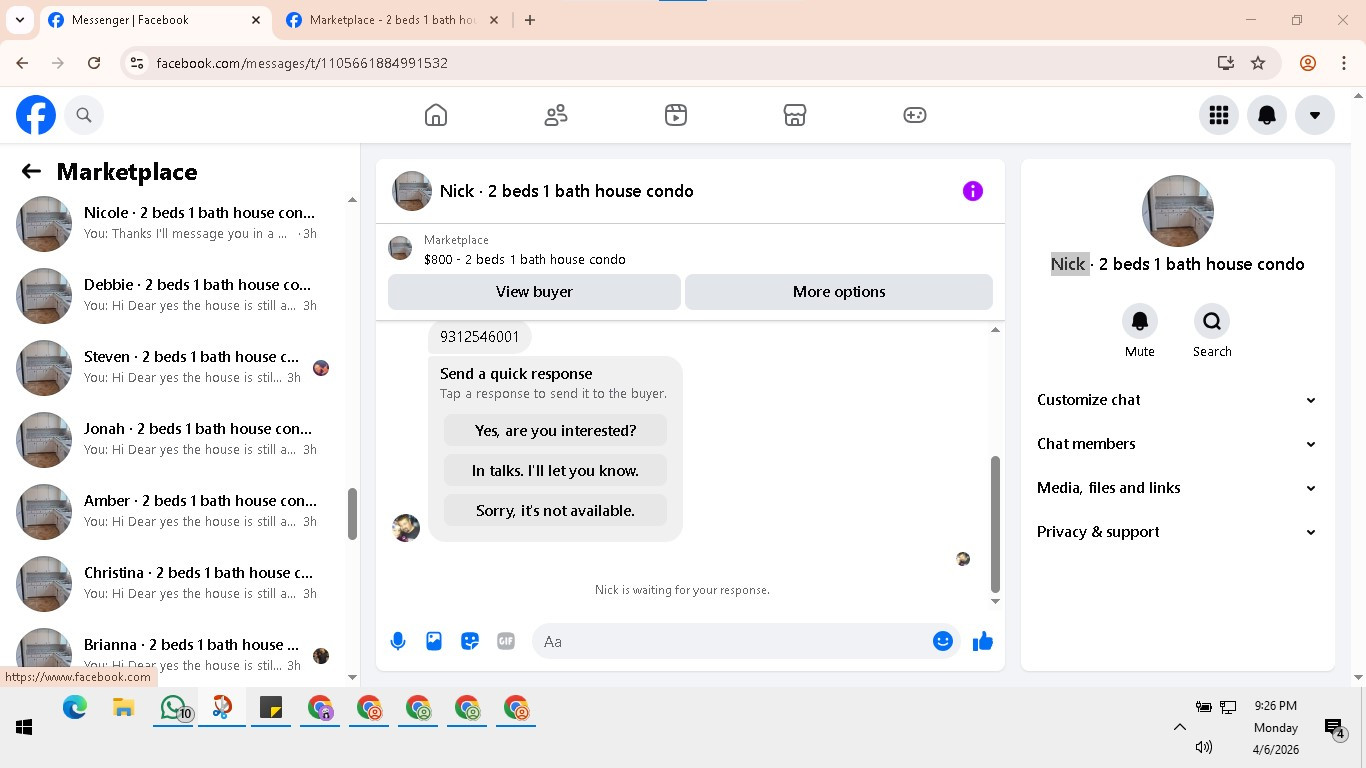This screenshot has width=1366, height=768.
Task: Go to the Home feed icon
Action: click(x=436, y=115)
